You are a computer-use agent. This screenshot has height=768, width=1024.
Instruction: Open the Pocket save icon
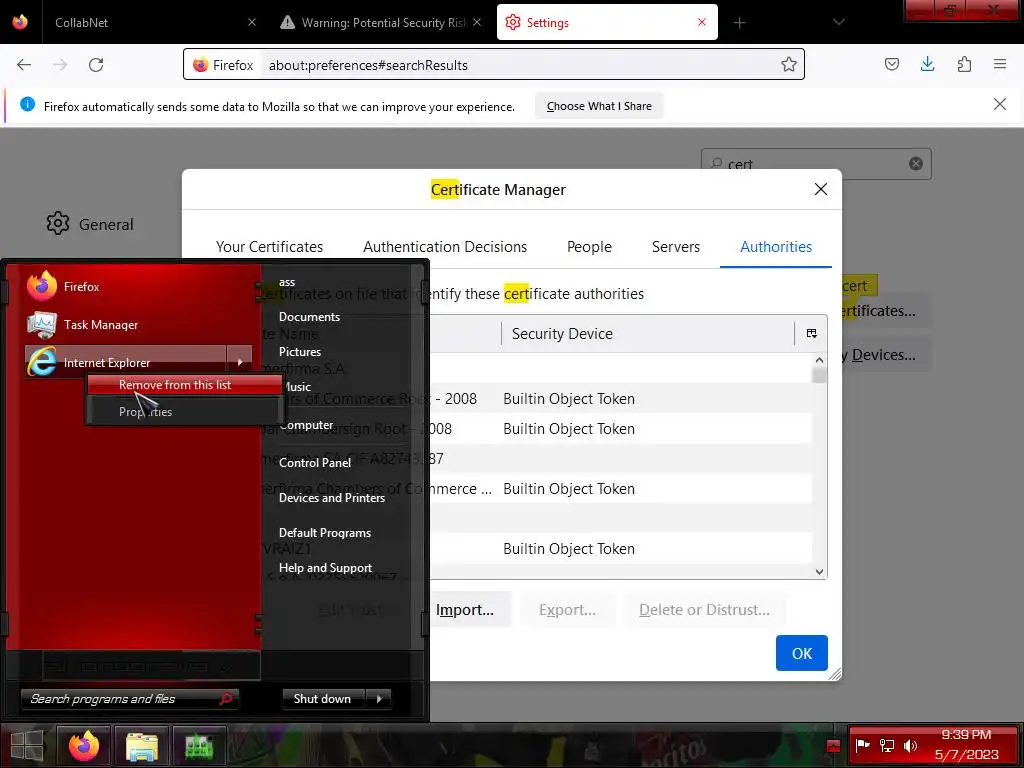891,64
